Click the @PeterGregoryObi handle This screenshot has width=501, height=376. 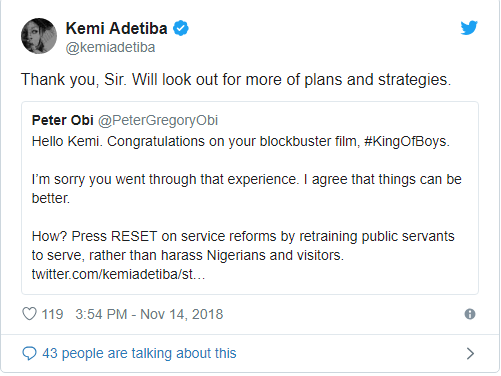(x=158, y=121)
